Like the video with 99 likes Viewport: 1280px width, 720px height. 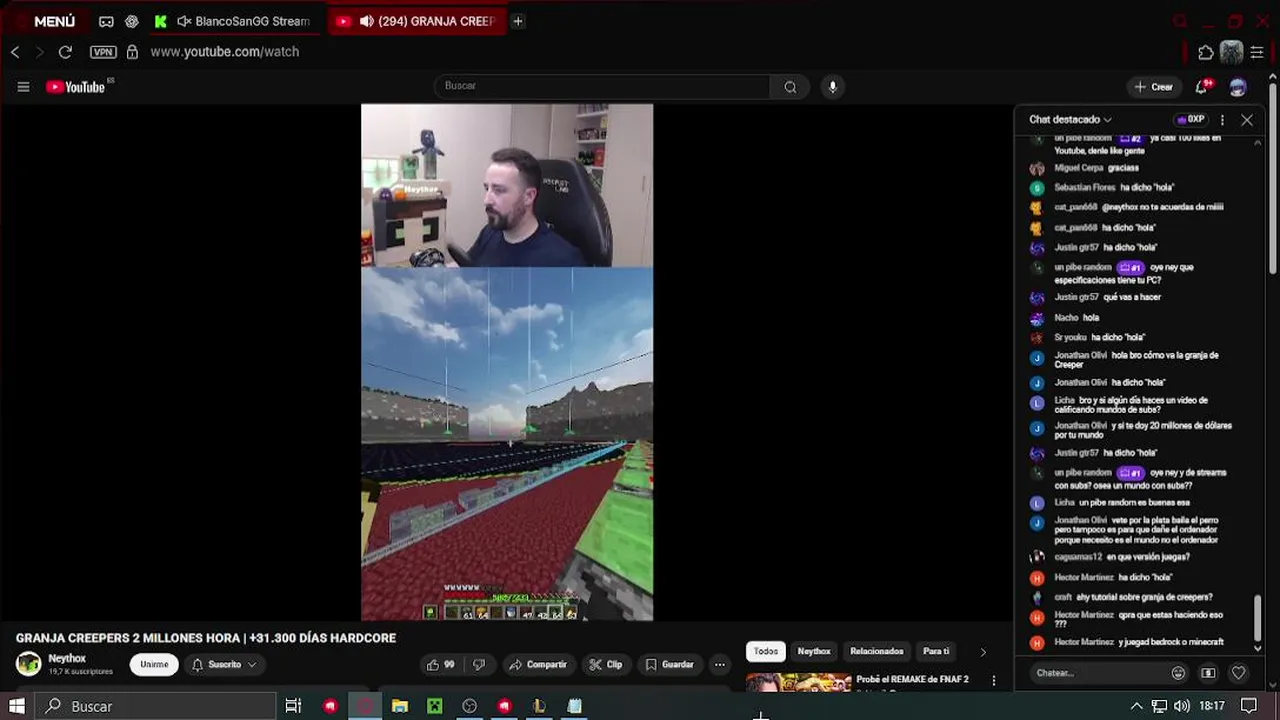click(x=441, y=664)
